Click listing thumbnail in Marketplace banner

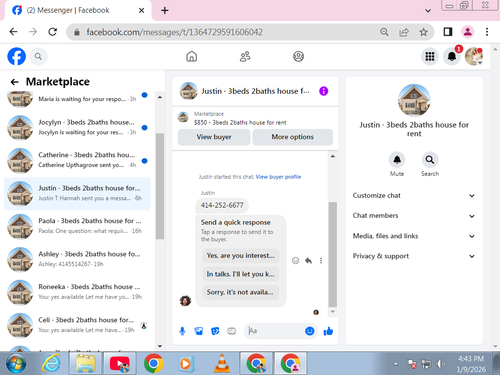pos(183,118)
